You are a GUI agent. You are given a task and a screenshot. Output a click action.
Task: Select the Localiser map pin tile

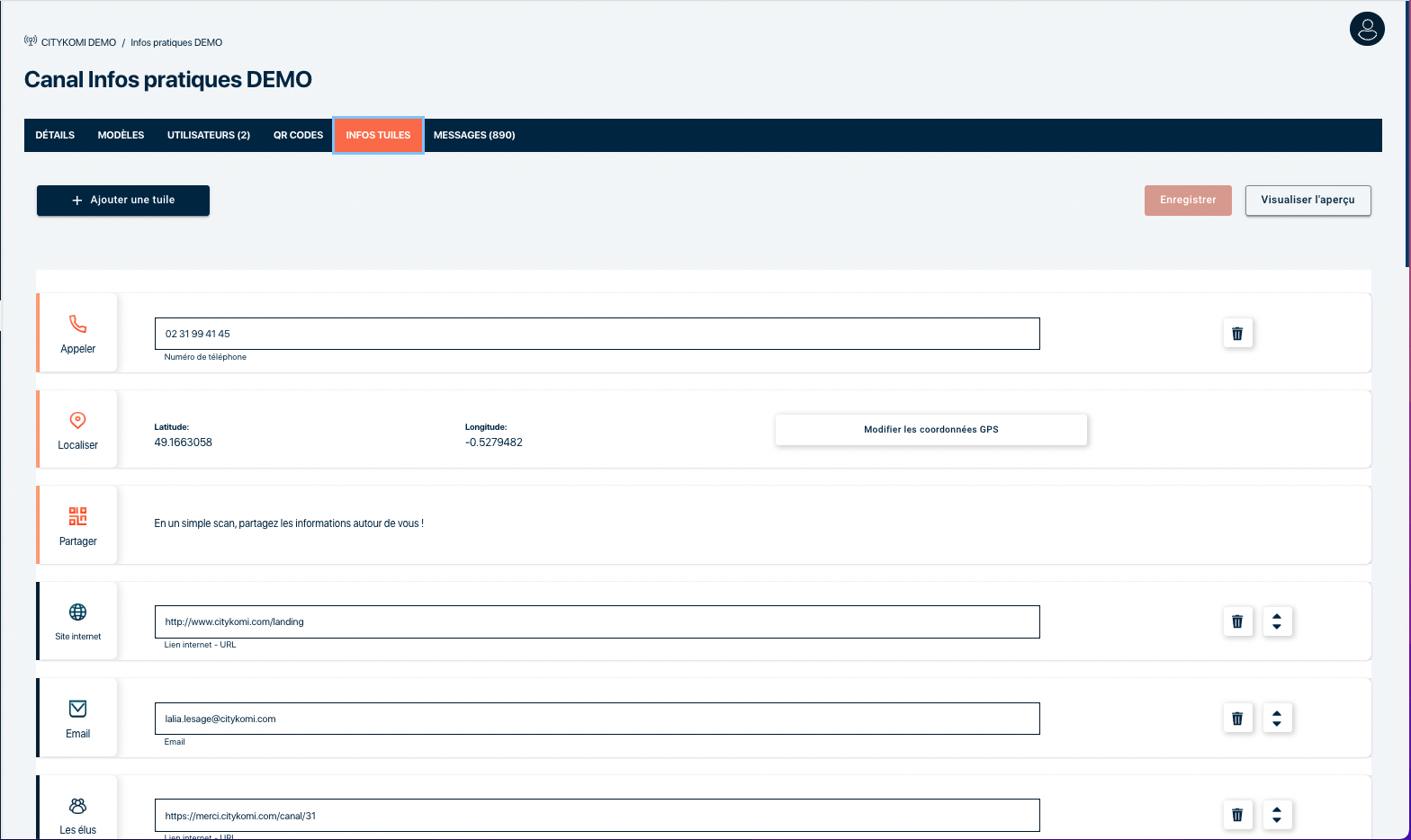pyautogui.click(x=78, y=429)
